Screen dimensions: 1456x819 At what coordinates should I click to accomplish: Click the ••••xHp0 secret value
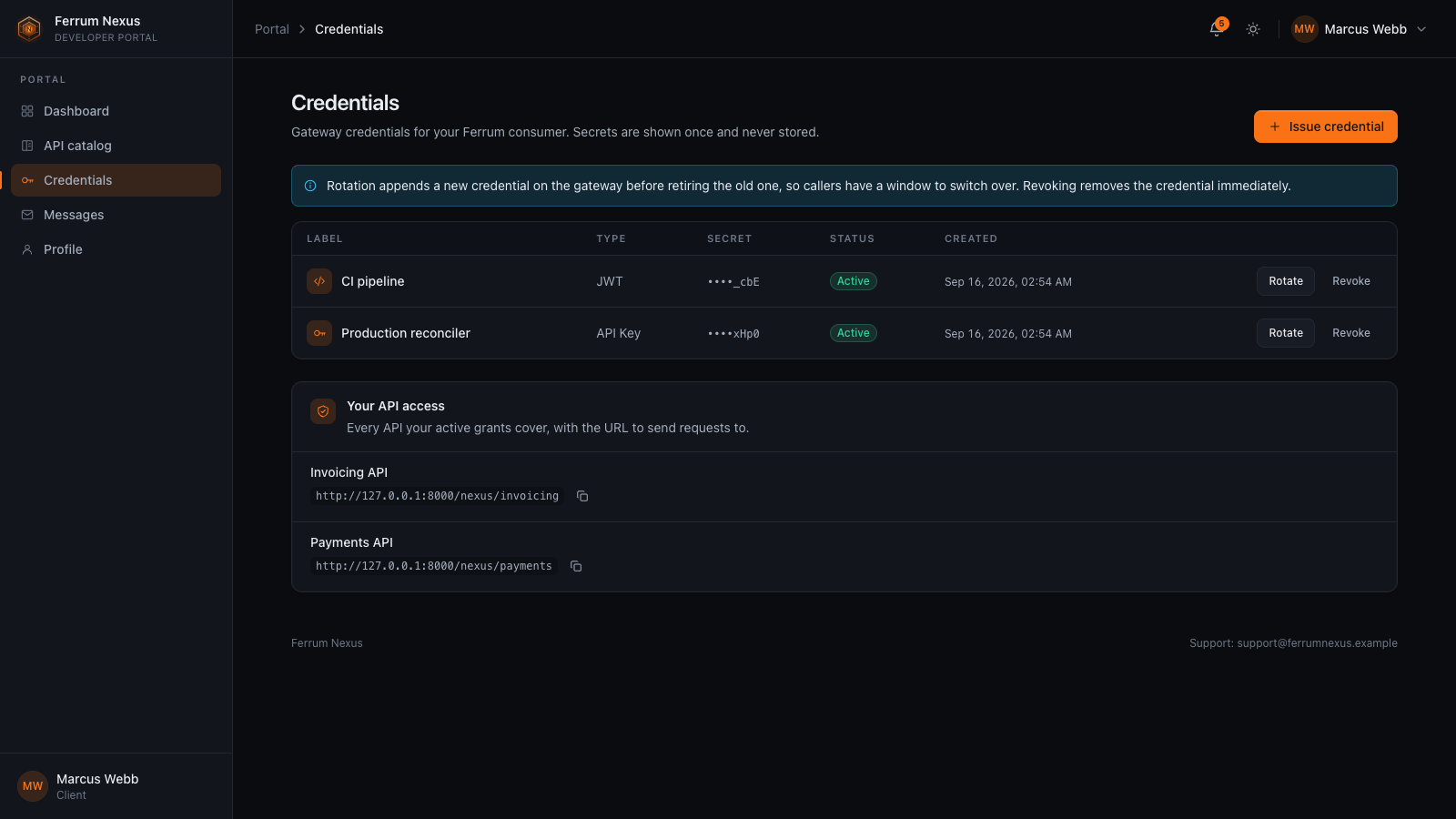point(733,334)
